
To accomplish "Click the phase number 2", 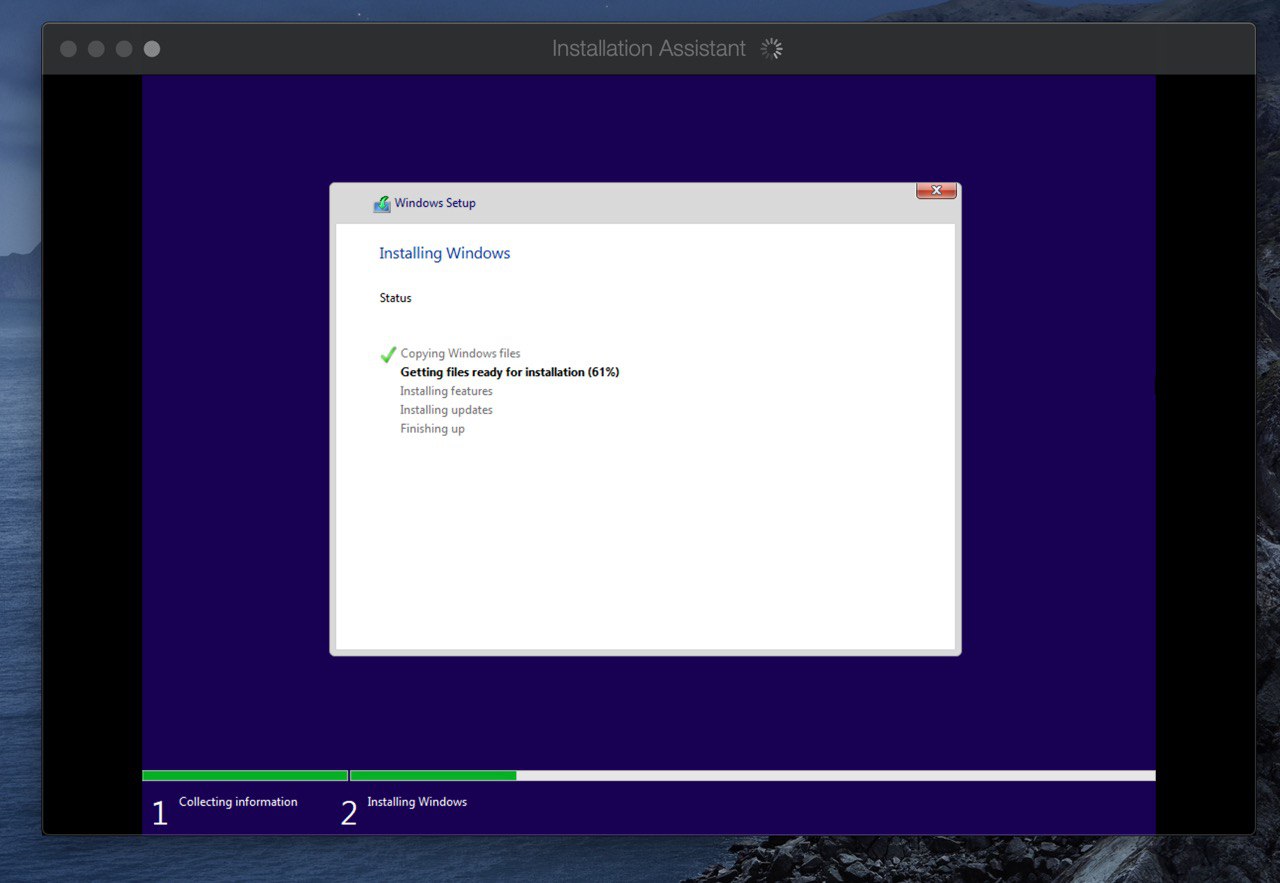I will [x=348, y=813].
